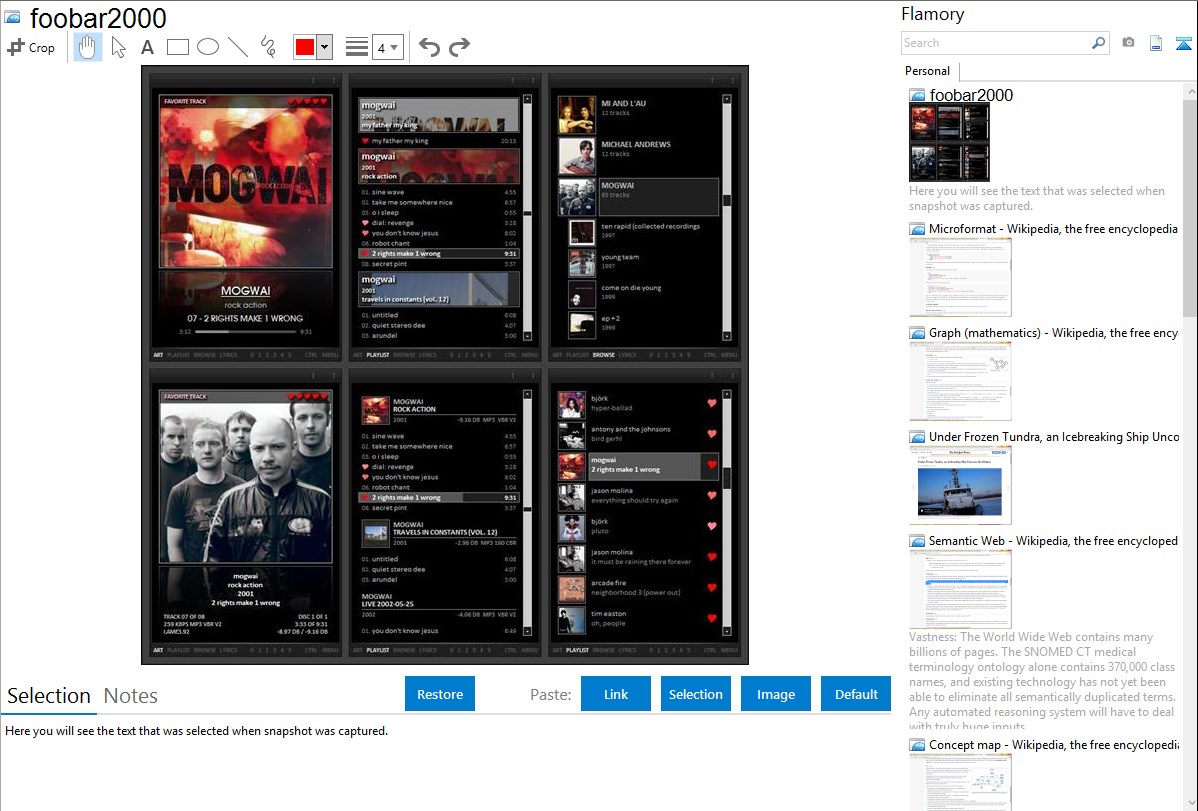
Task: Select 'Concept map - Wikipedia' title
Action: (x=1054, y=745)
